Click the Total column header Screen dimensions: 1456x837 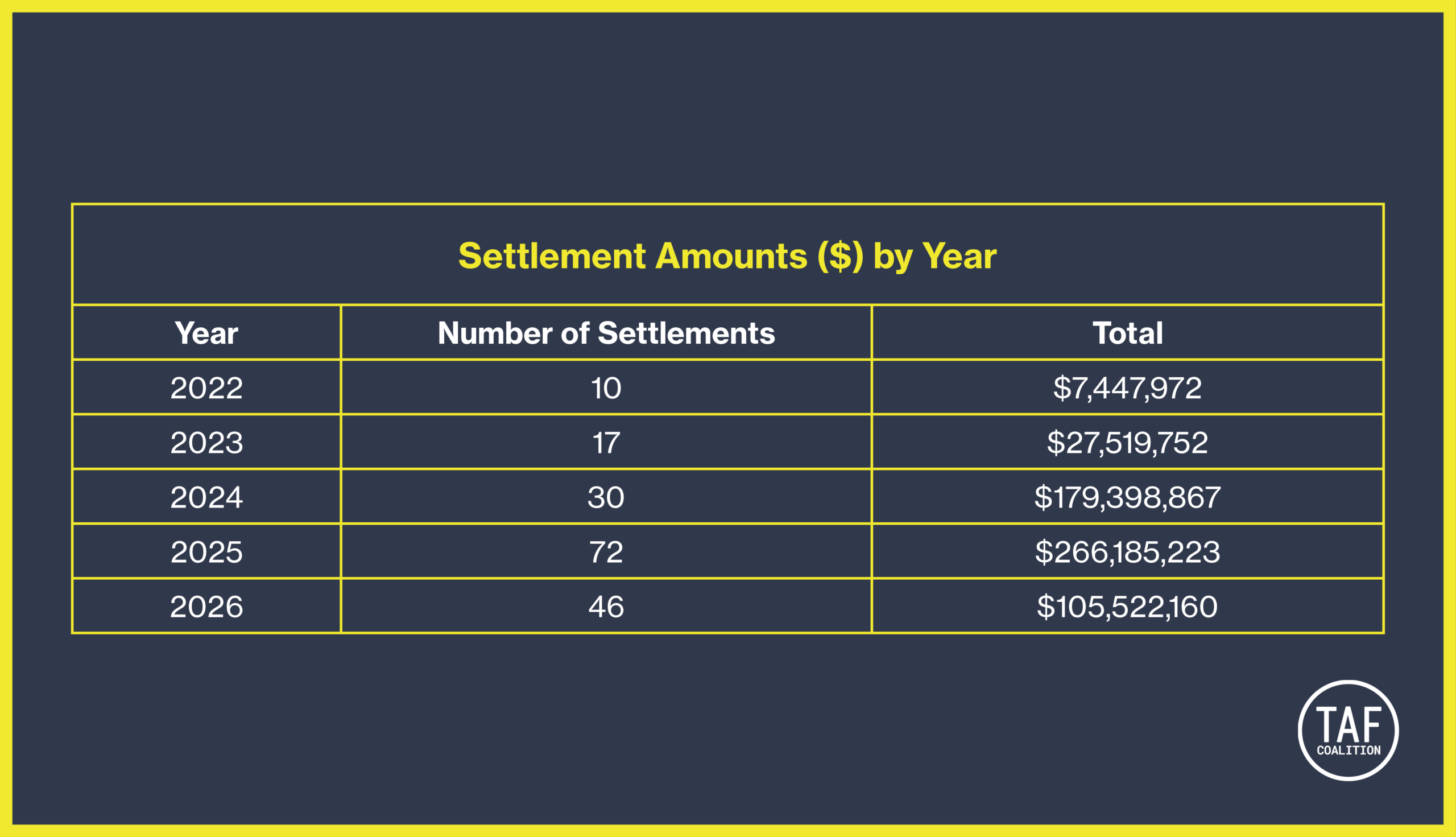coord(1127,333)
